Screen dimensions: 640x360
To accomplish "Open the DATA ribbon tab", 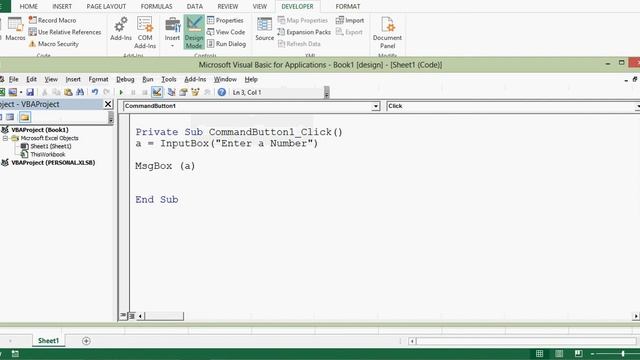I will [x=195, y=7].
